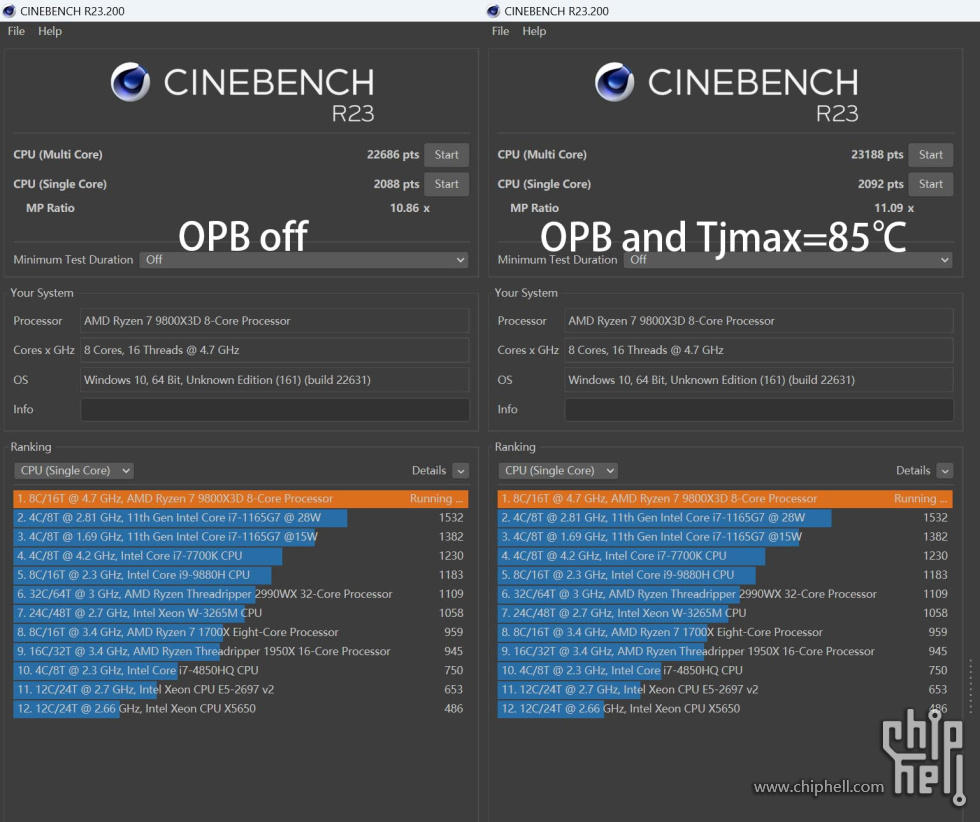
Task: Select the Ryzen 7 9800X3D ranking row, left window
Action: pyautogui.click(x=241, y=498)
